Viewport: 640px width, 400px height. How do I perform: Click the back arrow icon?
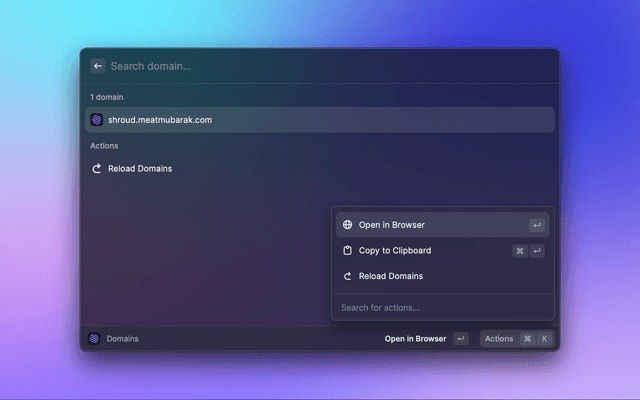[x=98, y=66]
